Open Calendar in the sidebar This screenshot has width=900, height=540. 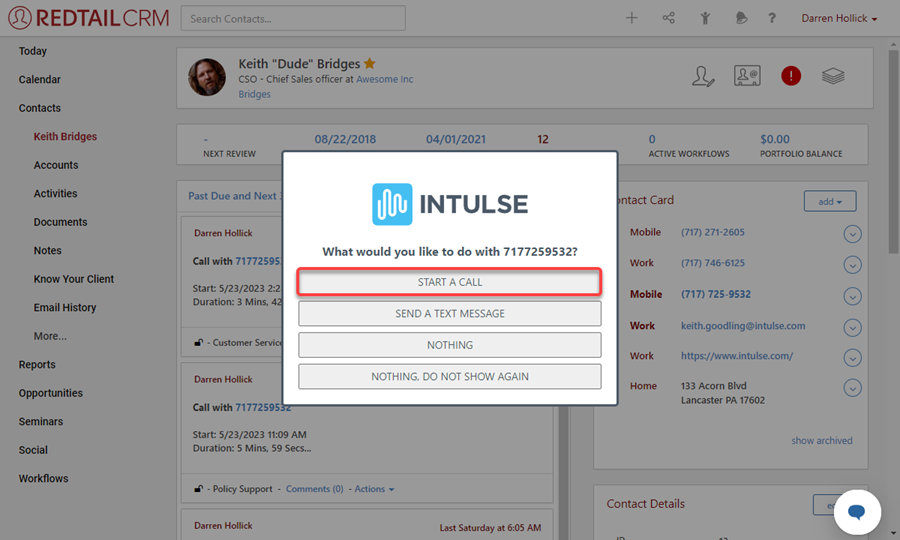(40, 80)
